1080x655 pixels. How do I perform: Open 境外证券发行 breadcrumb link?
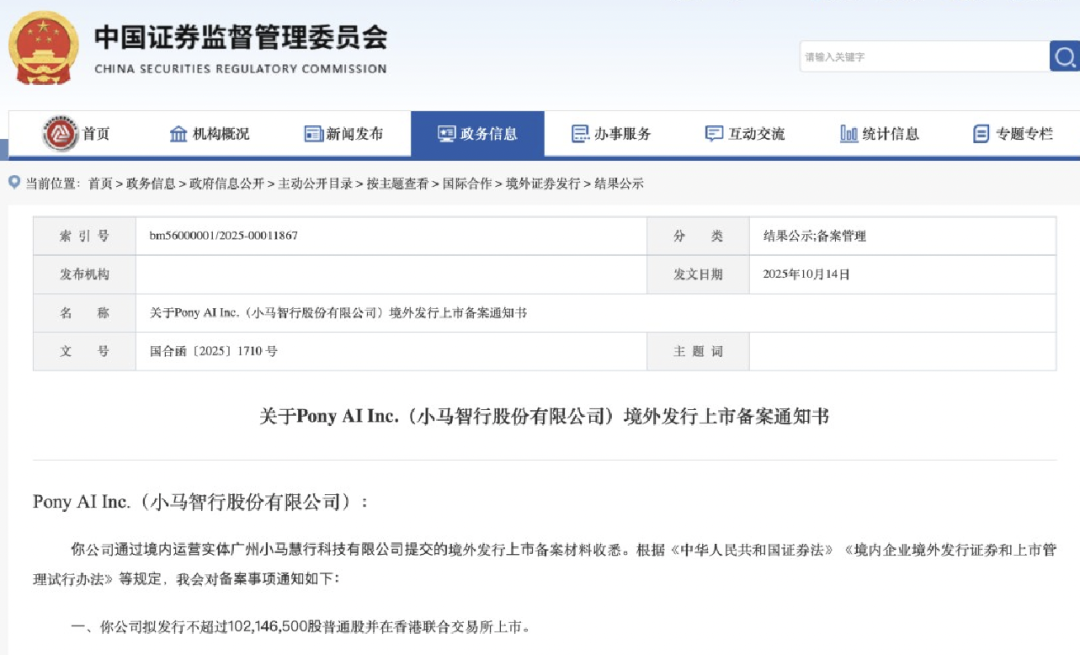click(543, 183)
